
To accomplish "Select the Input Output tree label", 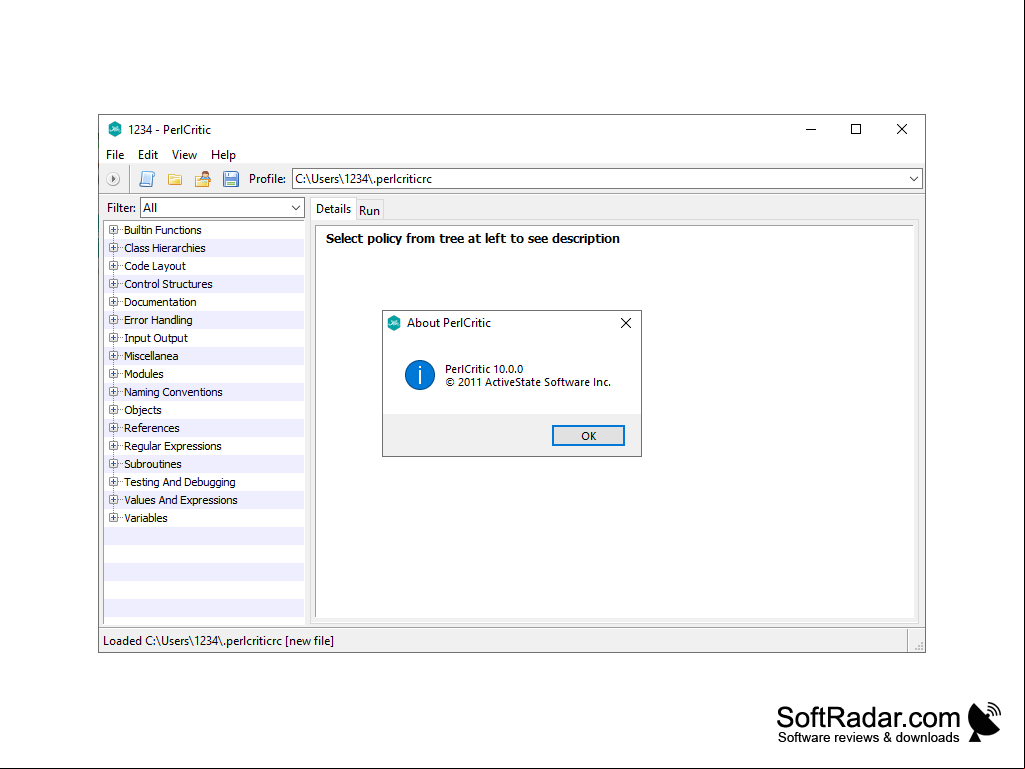I will click(156, 338).
